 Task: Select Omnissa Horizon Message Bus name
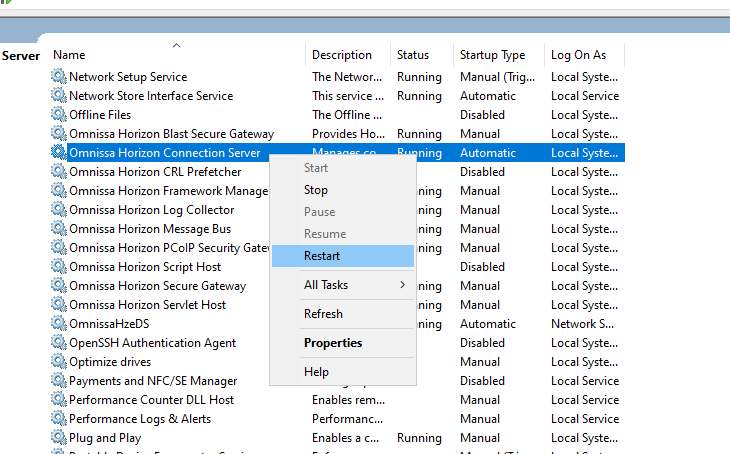(150, 229)
